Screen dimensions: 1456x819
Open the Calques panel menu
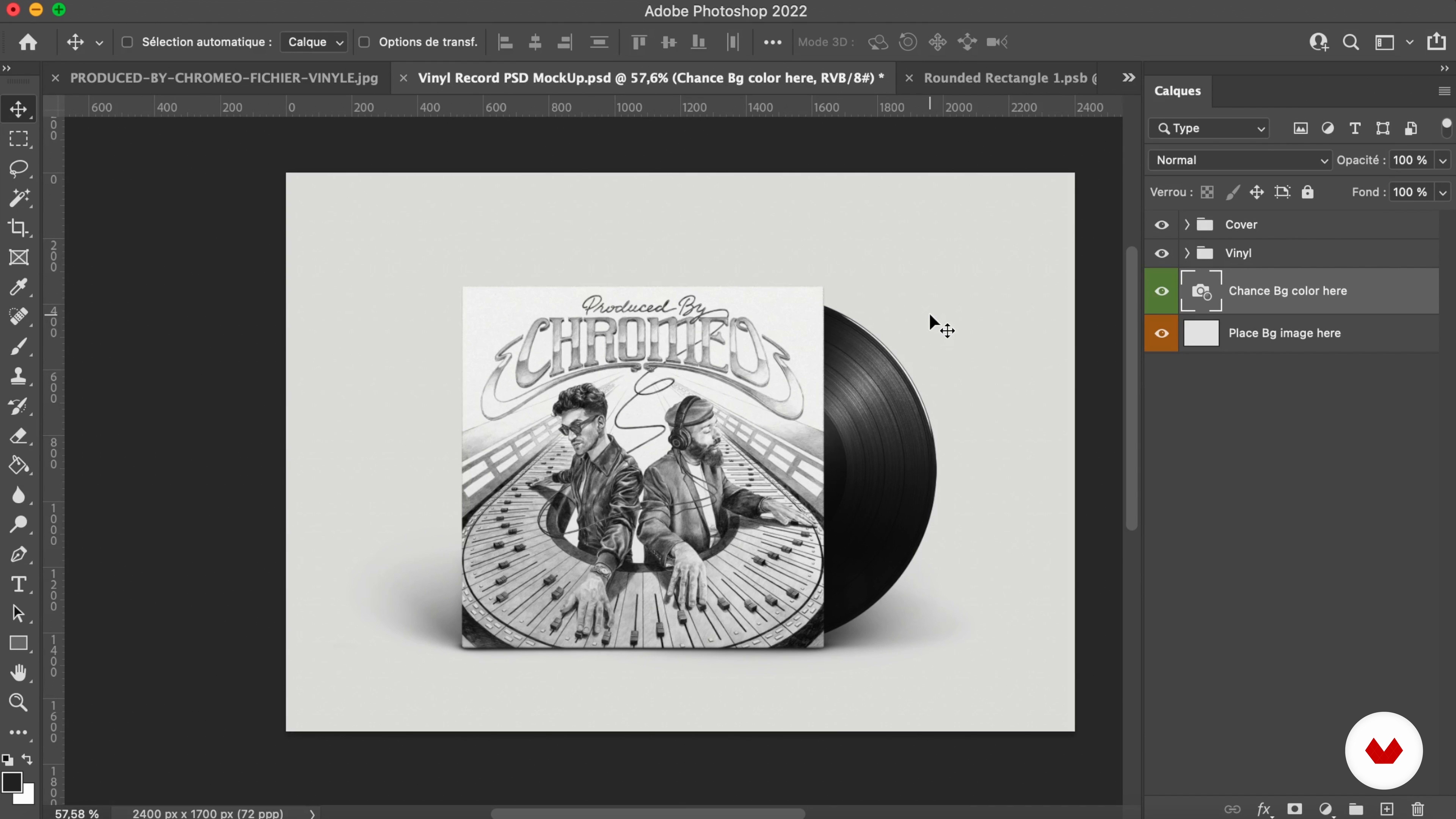[1444, 91]
